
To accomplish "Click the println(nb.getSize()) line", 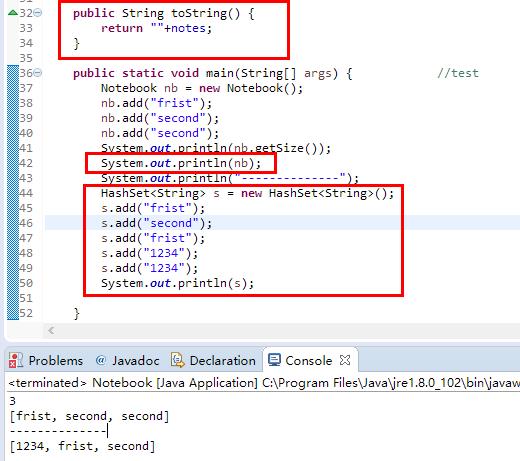I will tap(216, 148).
